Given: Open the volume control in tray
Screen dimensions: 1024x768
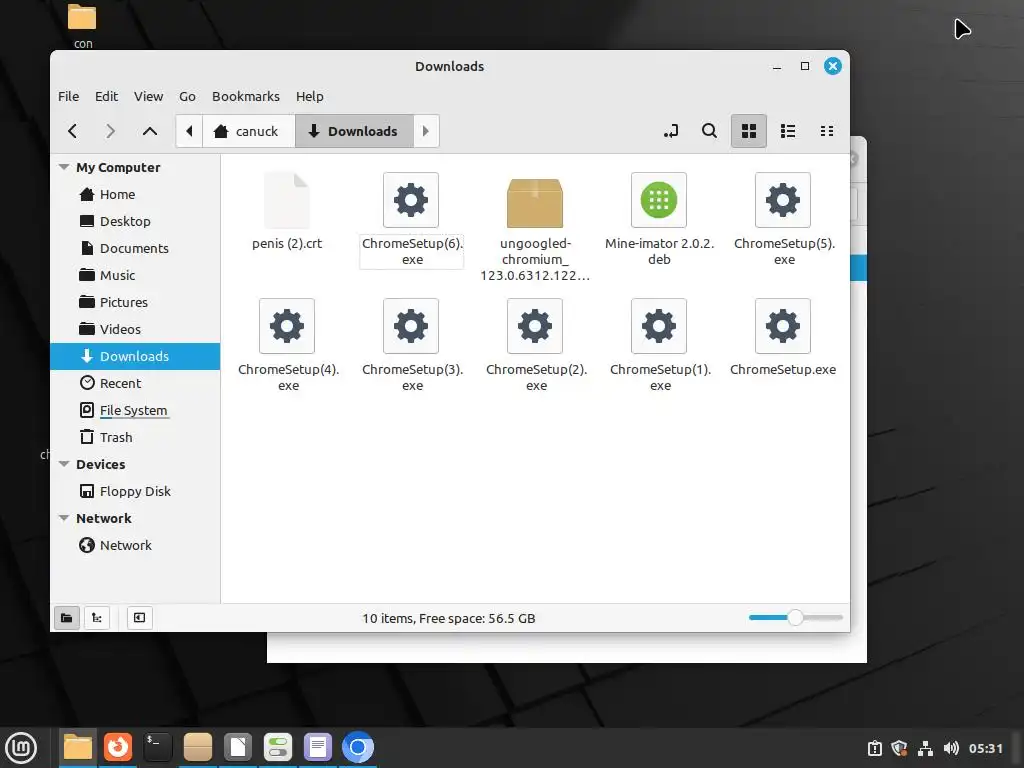Looking at the screenshot, I should coord(951,748).
